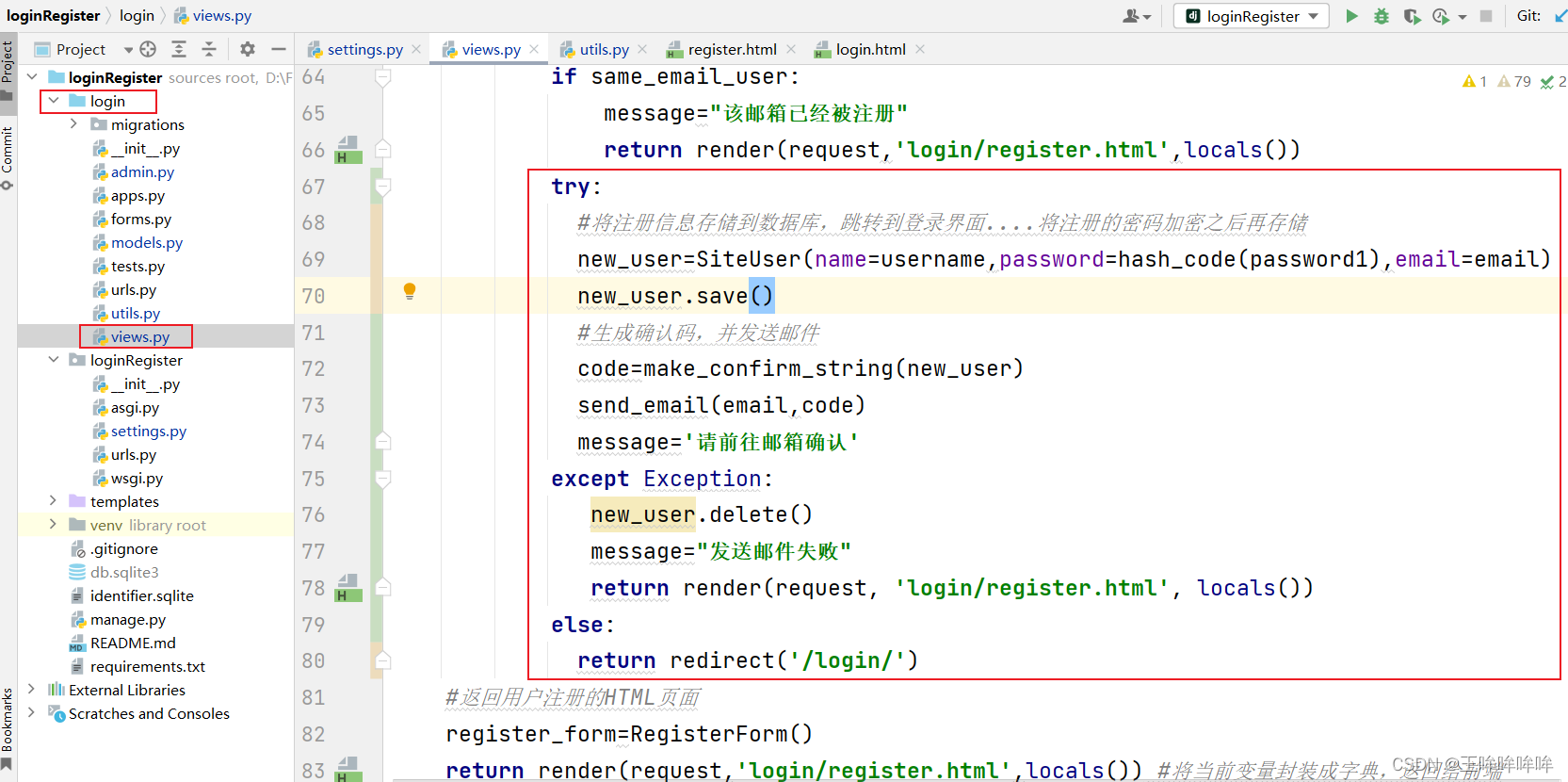Run the loginRegister configuration

pyautogui.click(x=1351, y=16)
